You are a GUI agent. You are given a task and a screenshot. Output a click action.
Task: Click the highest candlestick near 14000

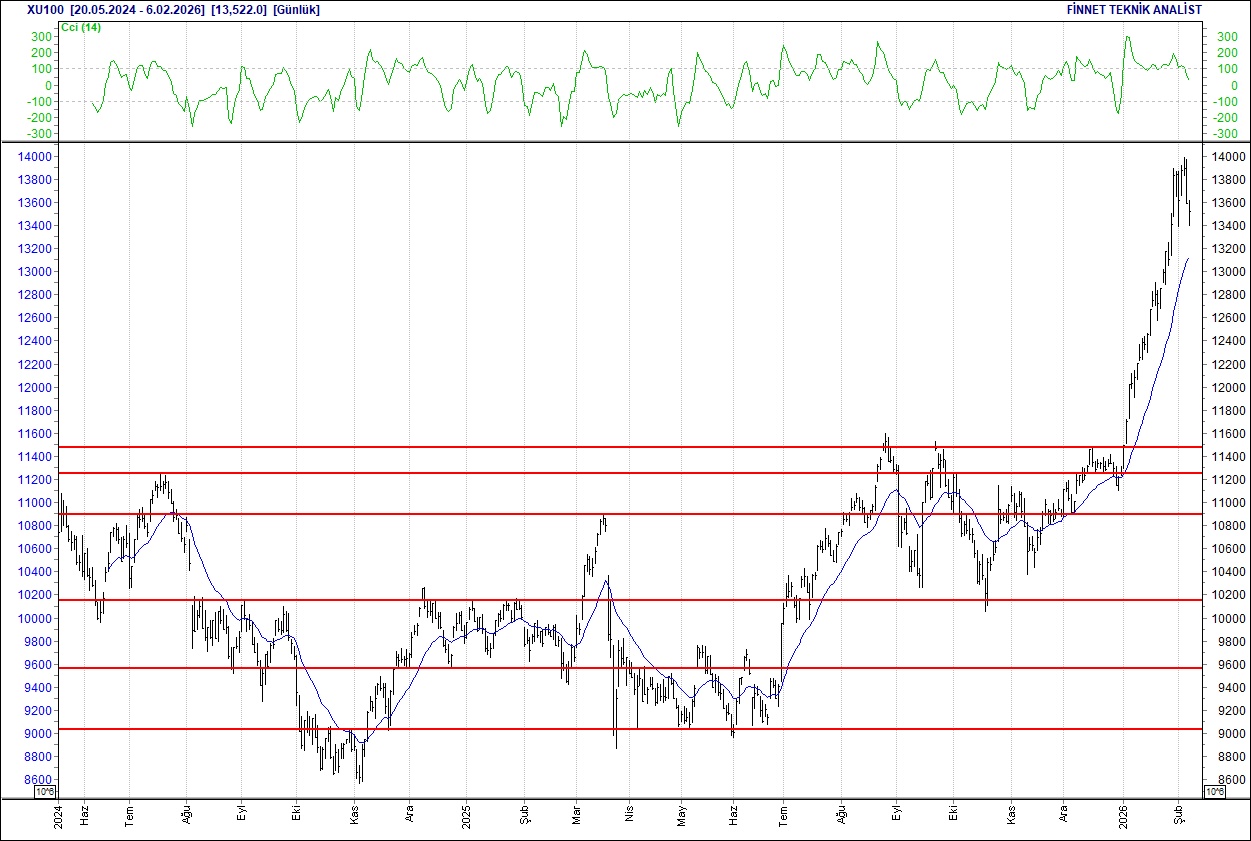[x=1184, y=160]
